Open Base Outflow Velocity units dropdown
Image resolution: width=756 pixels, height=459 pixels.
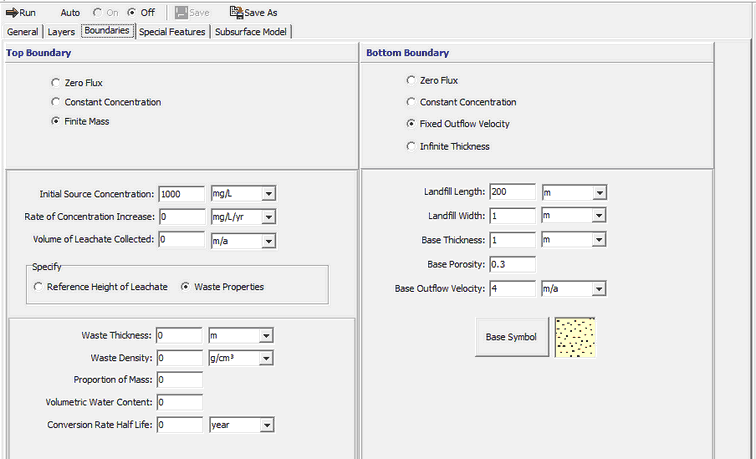click(599, 288)
